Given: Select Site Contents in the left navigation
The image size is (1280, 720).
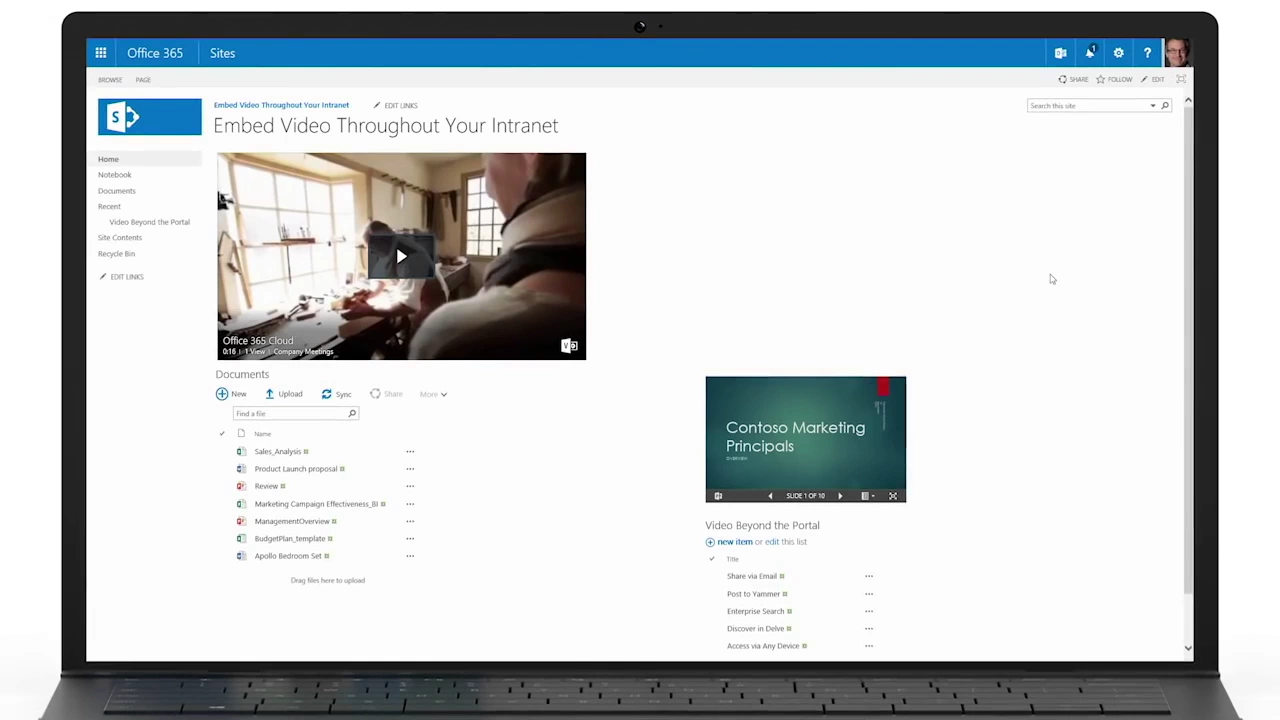Looking at the screenshot, I should click(x=120, y=238).
